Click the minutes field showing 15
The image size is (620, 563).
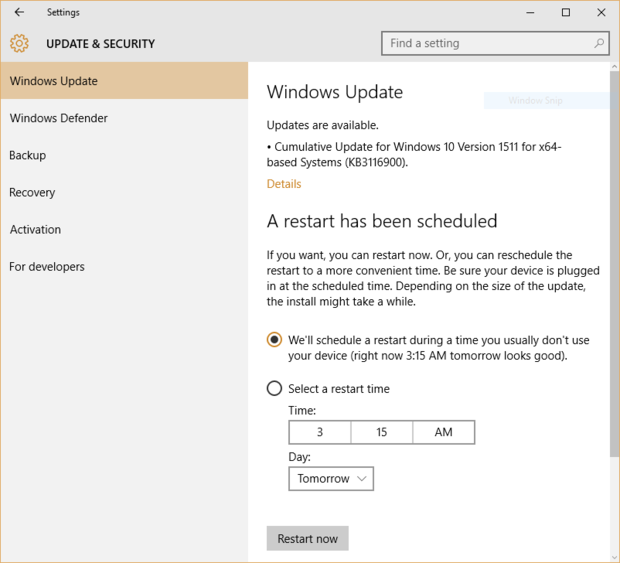382,432
